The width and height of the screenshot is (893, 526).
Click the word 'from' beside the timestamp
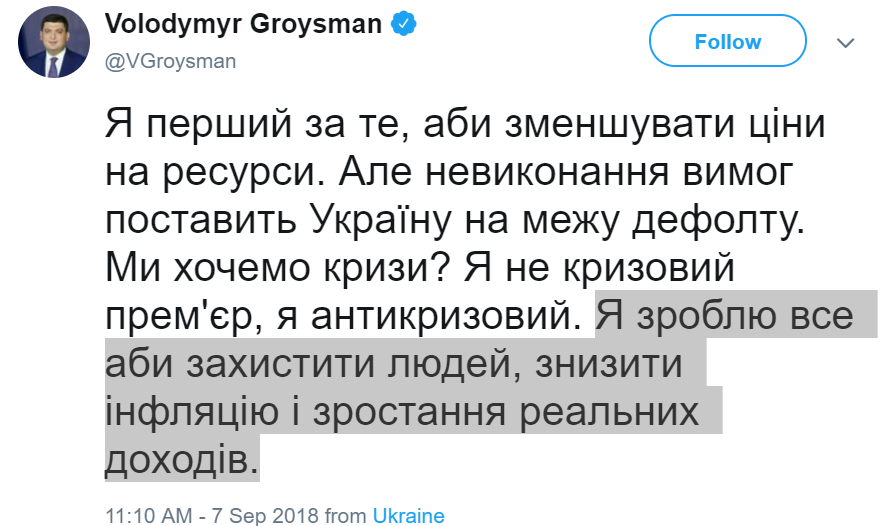pyautogui.click(x=346, y=516)
